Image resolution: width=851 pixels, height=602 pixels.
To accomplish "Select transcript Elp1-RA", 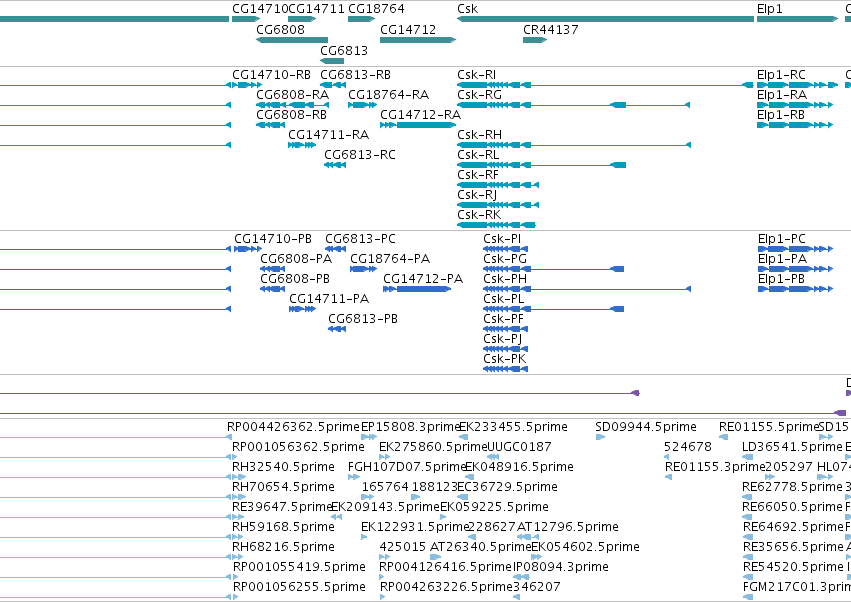I will click(795, 105).
